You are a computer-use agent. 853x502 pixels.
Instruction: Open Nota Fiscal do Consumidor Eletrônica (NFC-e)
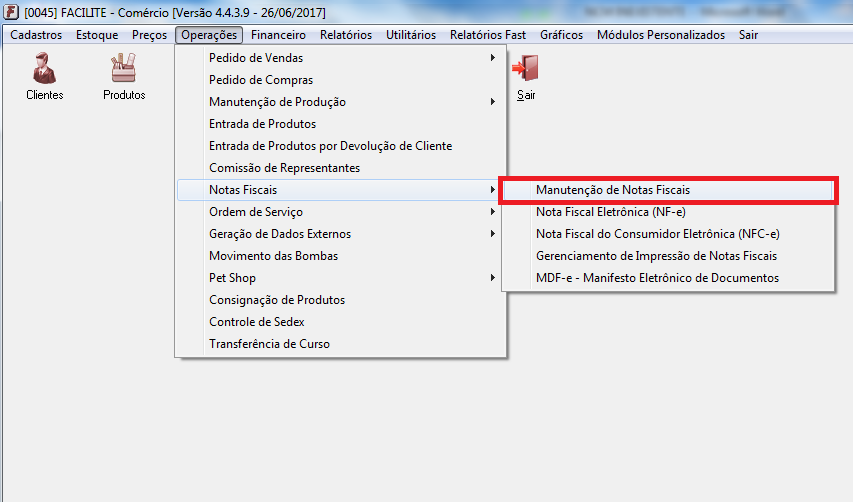668,234
